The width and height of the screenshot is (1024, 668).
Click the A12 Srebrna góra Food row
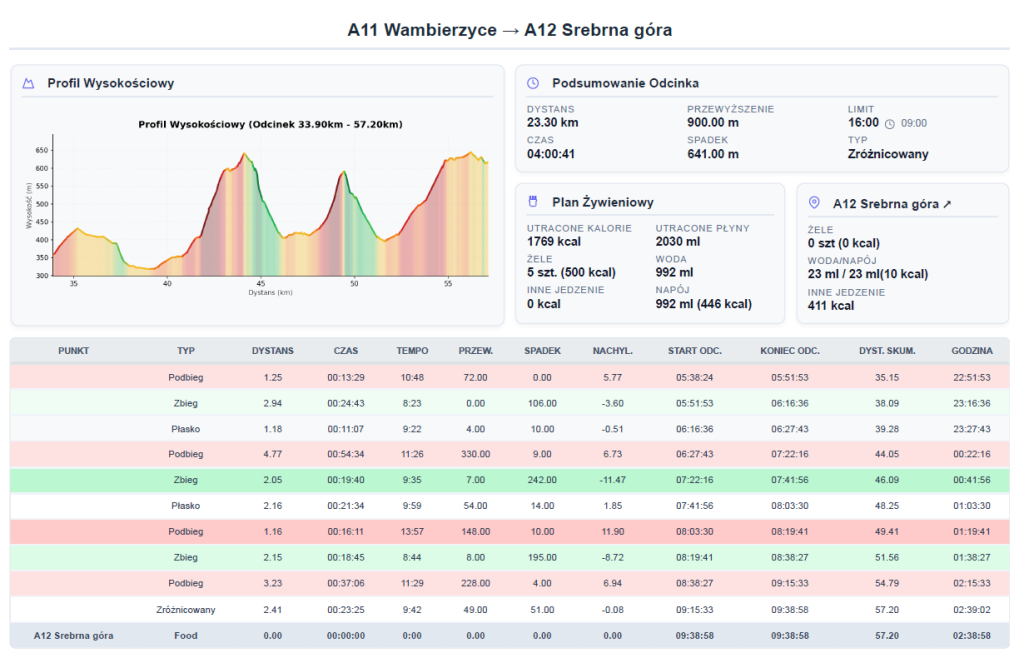tap(509, 635)
